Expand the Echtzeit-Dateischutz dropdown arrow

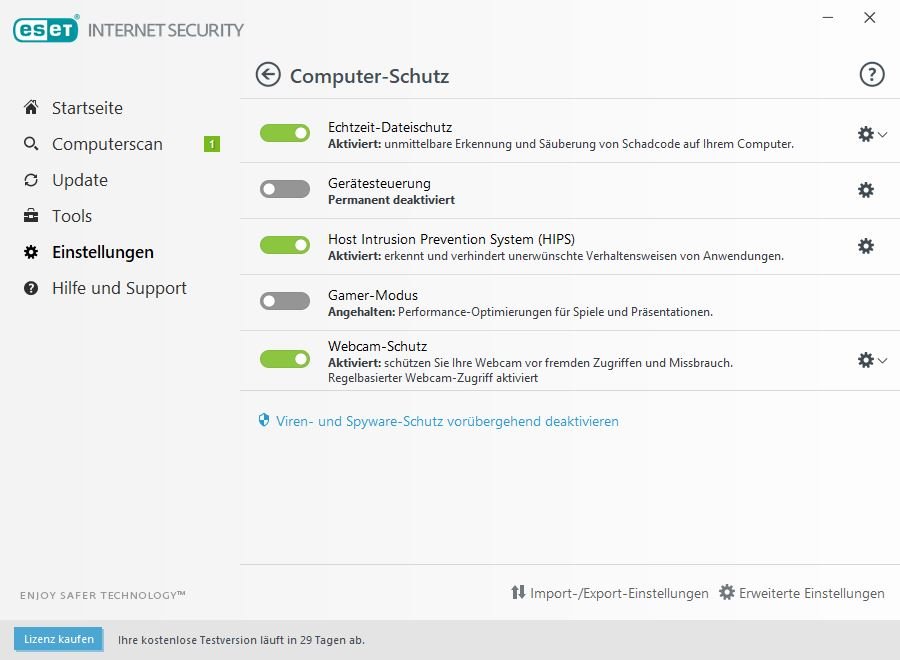pyautogui.click(x=883, y=134)
